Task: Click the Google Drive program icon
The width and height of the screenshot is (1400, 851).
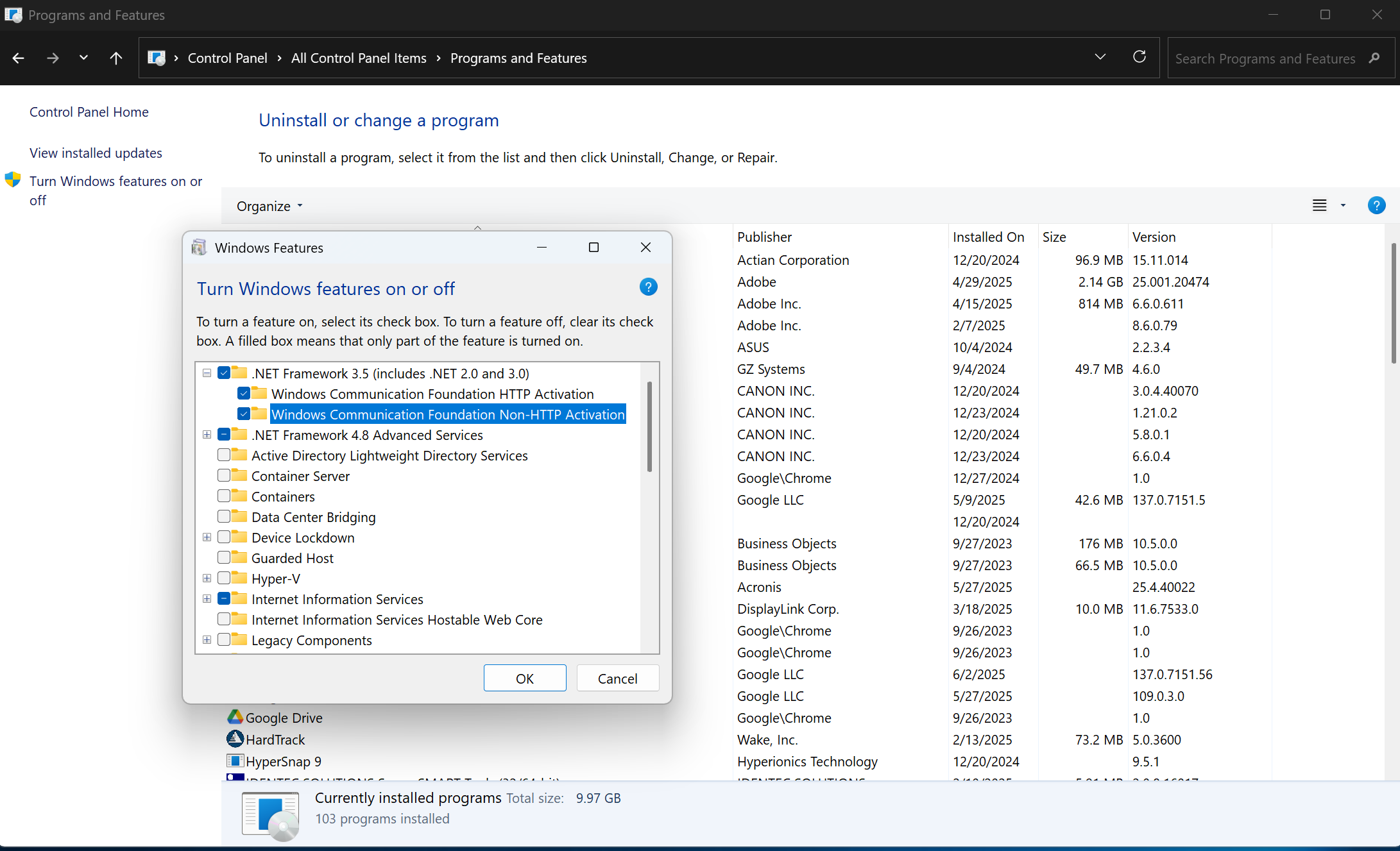Action: [235, 717]
